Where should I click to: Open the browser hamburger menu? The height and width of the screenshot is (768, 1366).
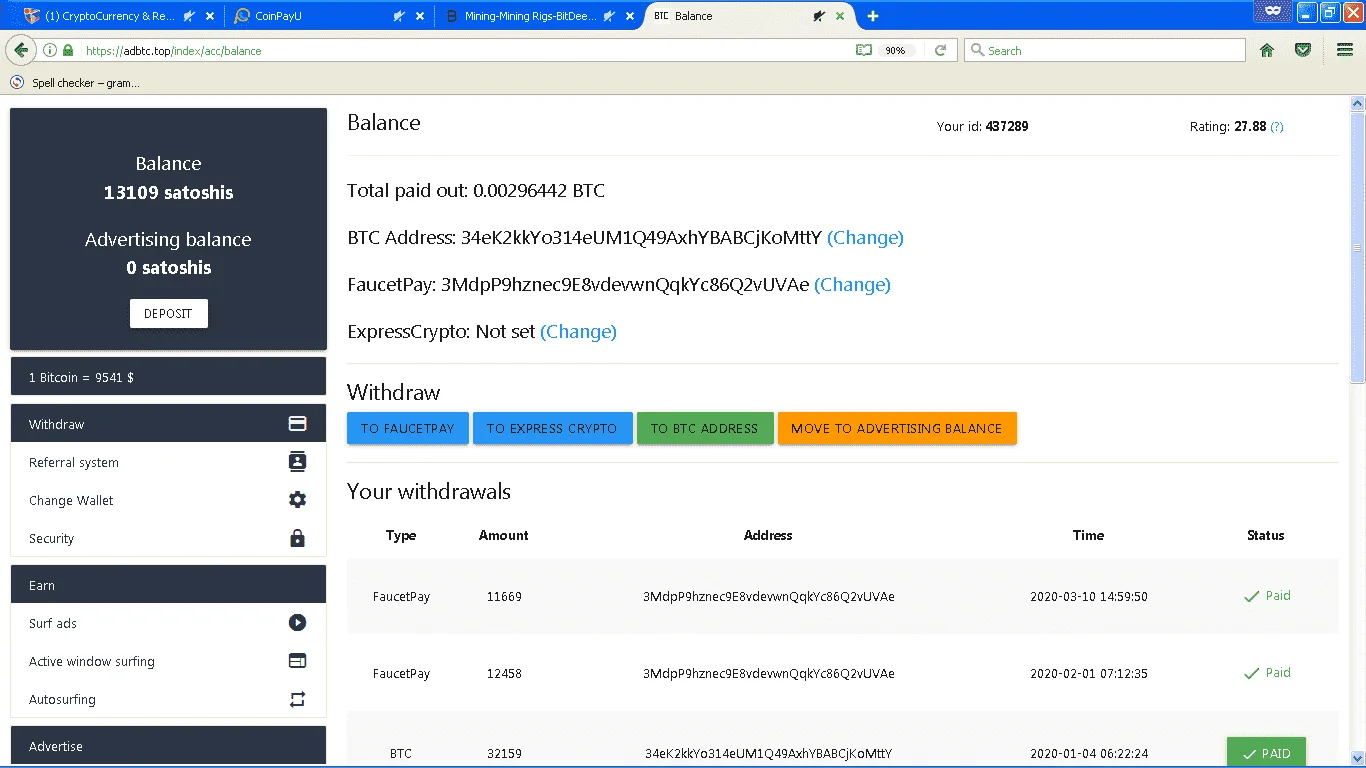(1345, 50)
